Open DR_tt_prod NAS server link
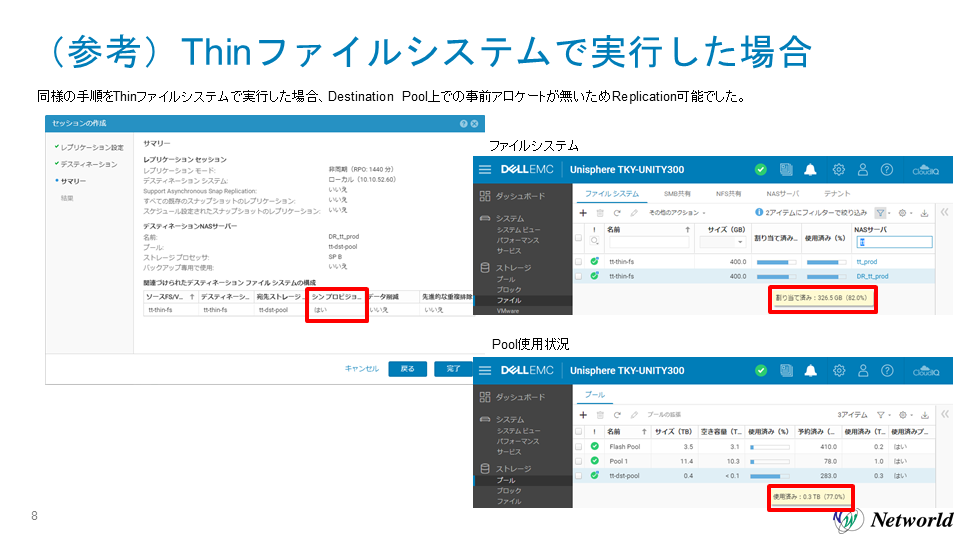 coord(872,276)
